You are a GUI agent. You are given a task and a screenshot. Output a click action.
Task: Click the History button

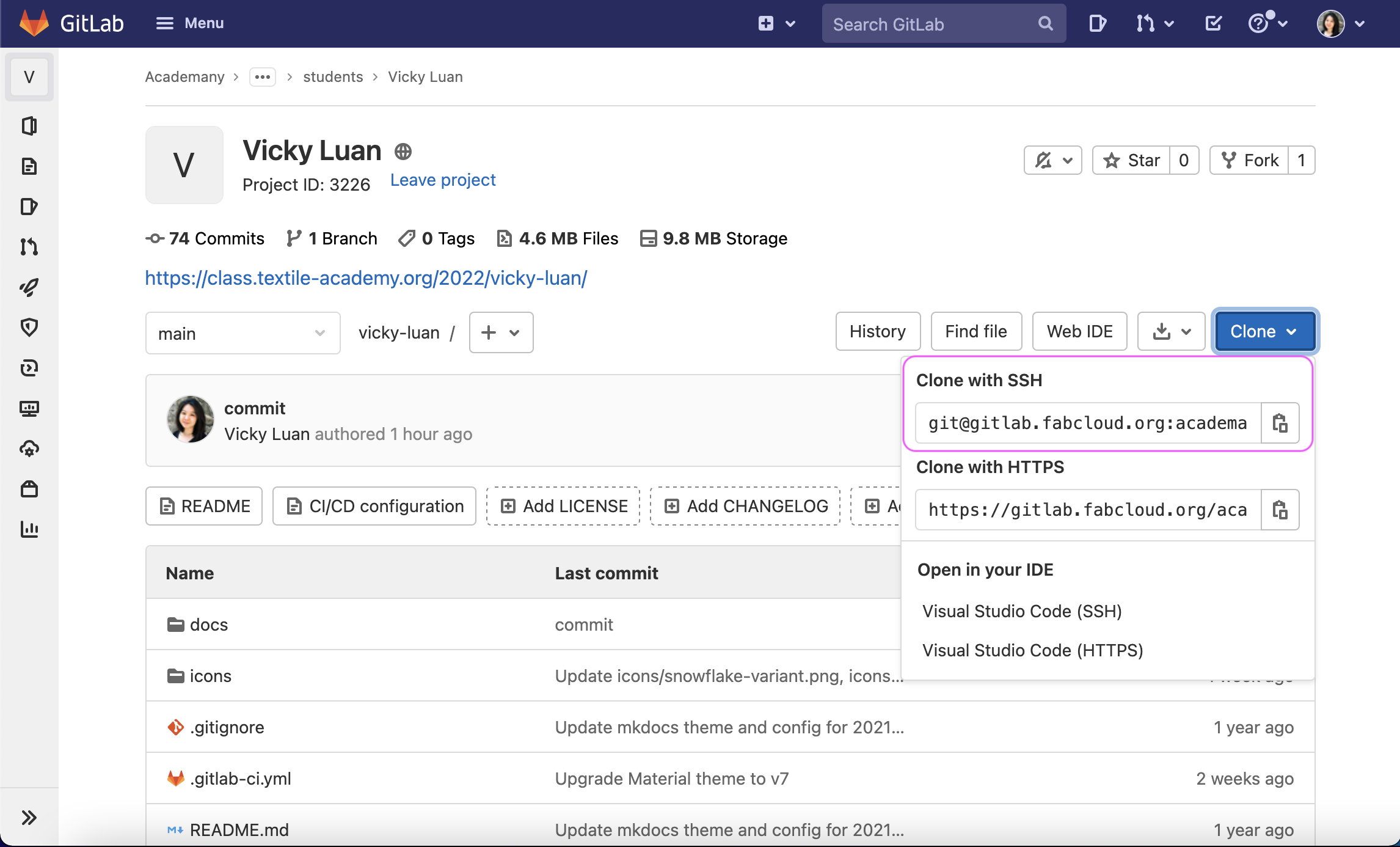click(x=878, y=331)
